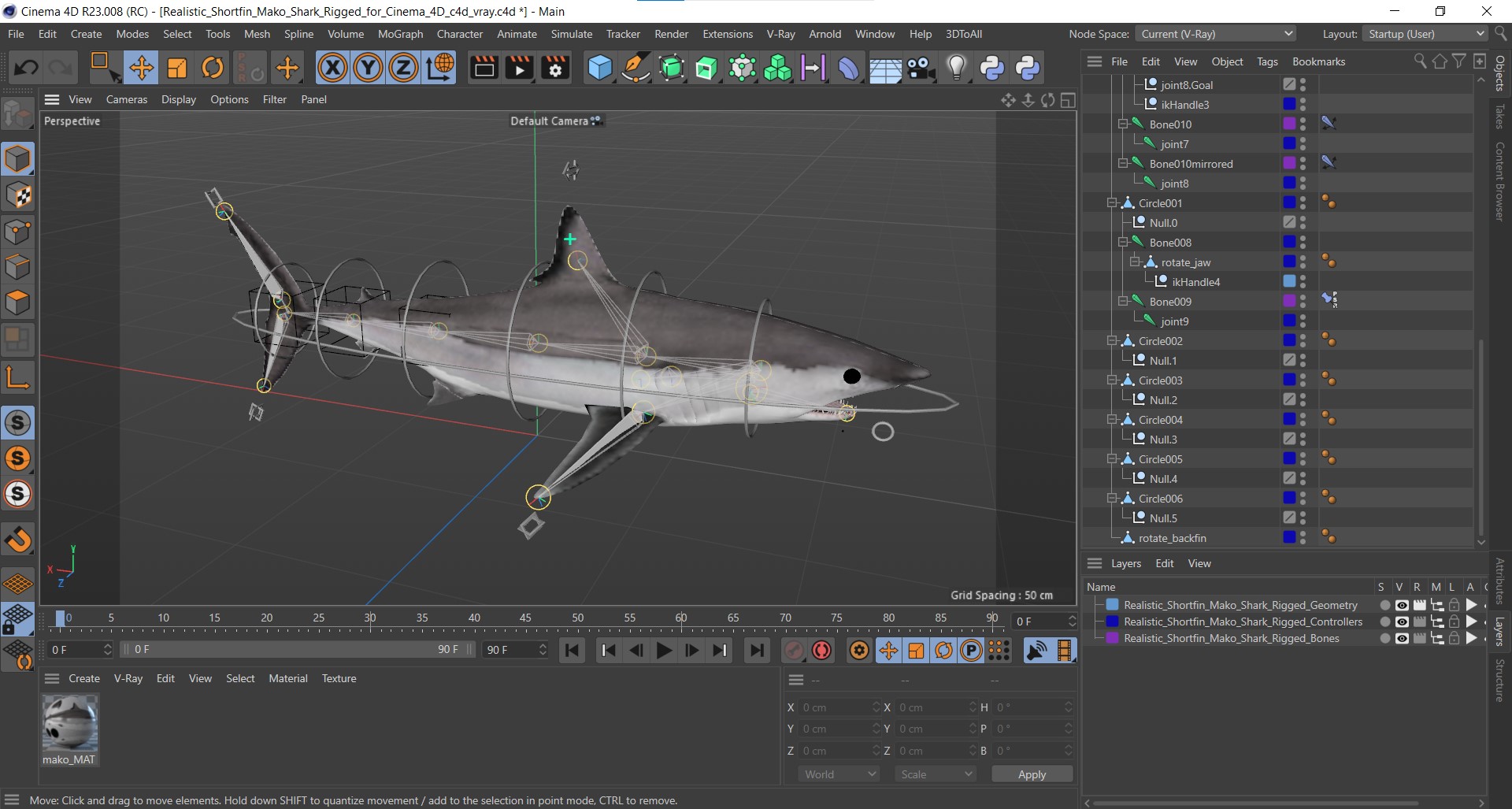Enable Model mode cube in left sidebar
1512x809 pixels.
[17, 159]
